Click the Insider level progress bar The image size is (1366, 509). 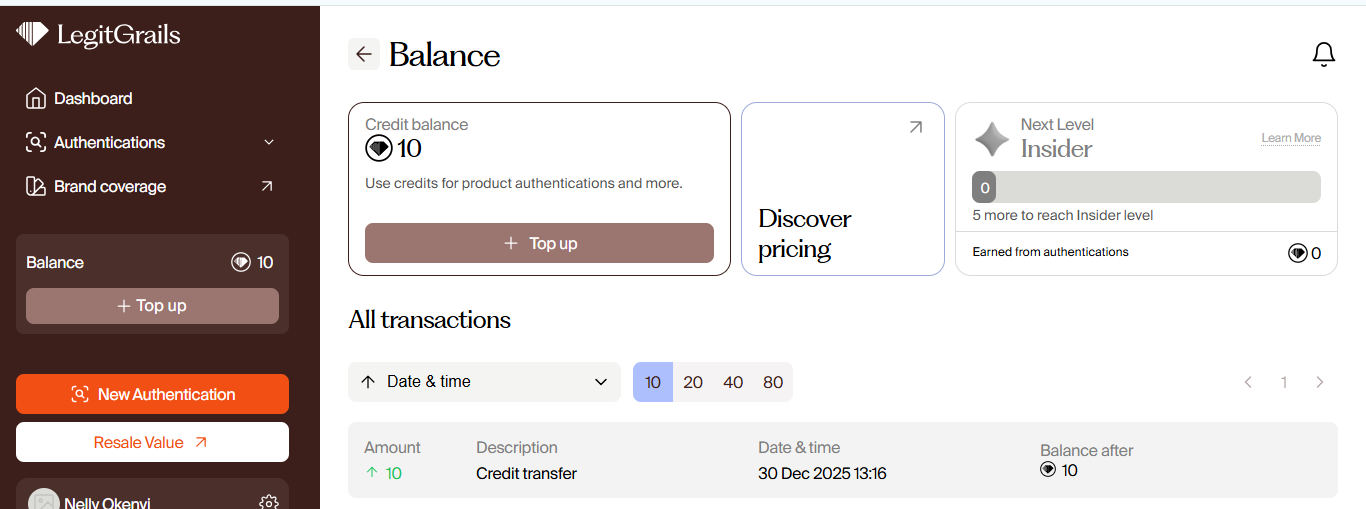(x=1146, y=187)
